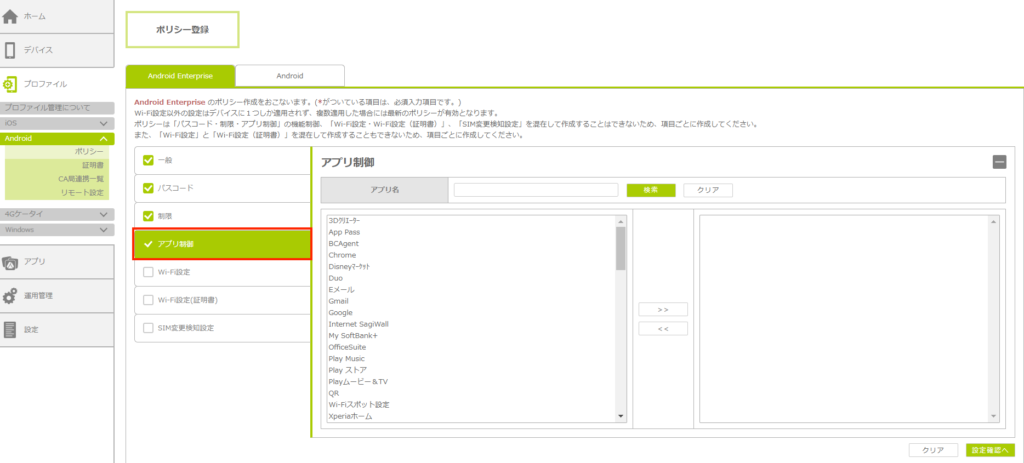Click the アプリ名 search input field
This screenshot has width=1024, height=463.
[x=535, y=190]
